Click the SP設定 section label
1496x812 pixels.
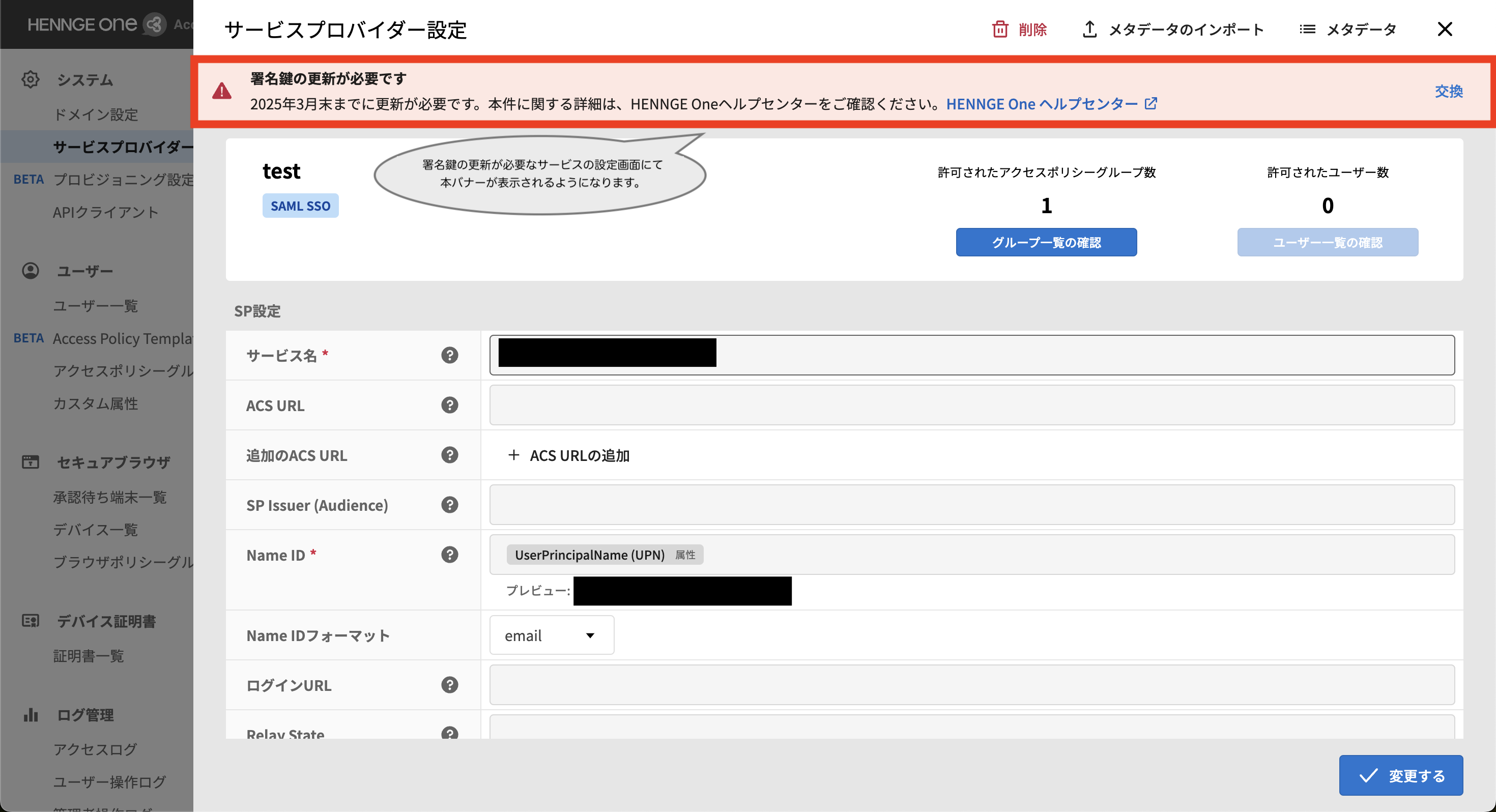click(257, 311)
